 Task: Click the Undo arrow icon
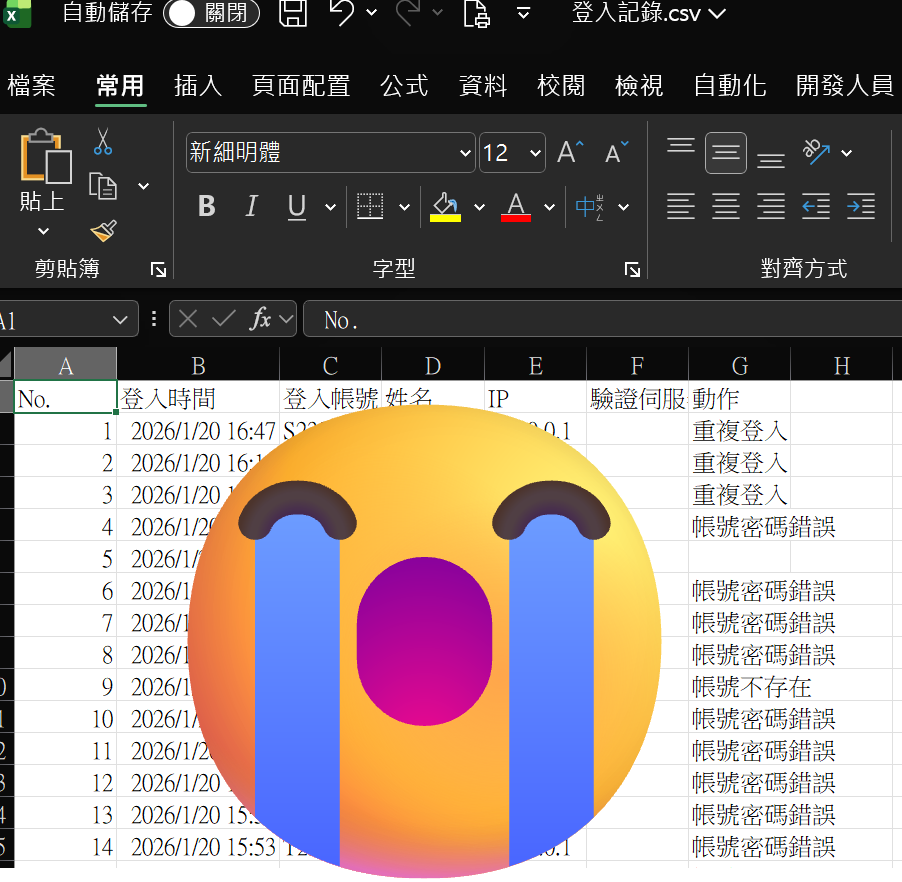342,13
